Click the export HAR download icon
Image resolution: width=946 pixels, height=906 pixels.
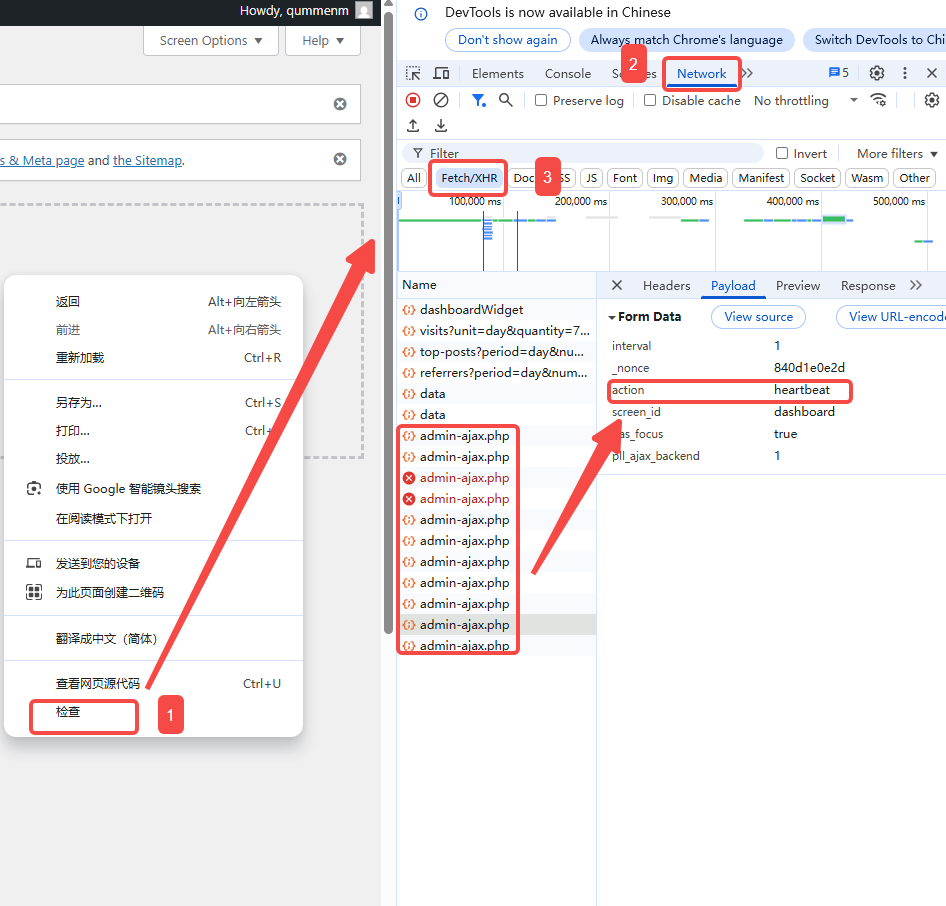click(x=441, y=126)
